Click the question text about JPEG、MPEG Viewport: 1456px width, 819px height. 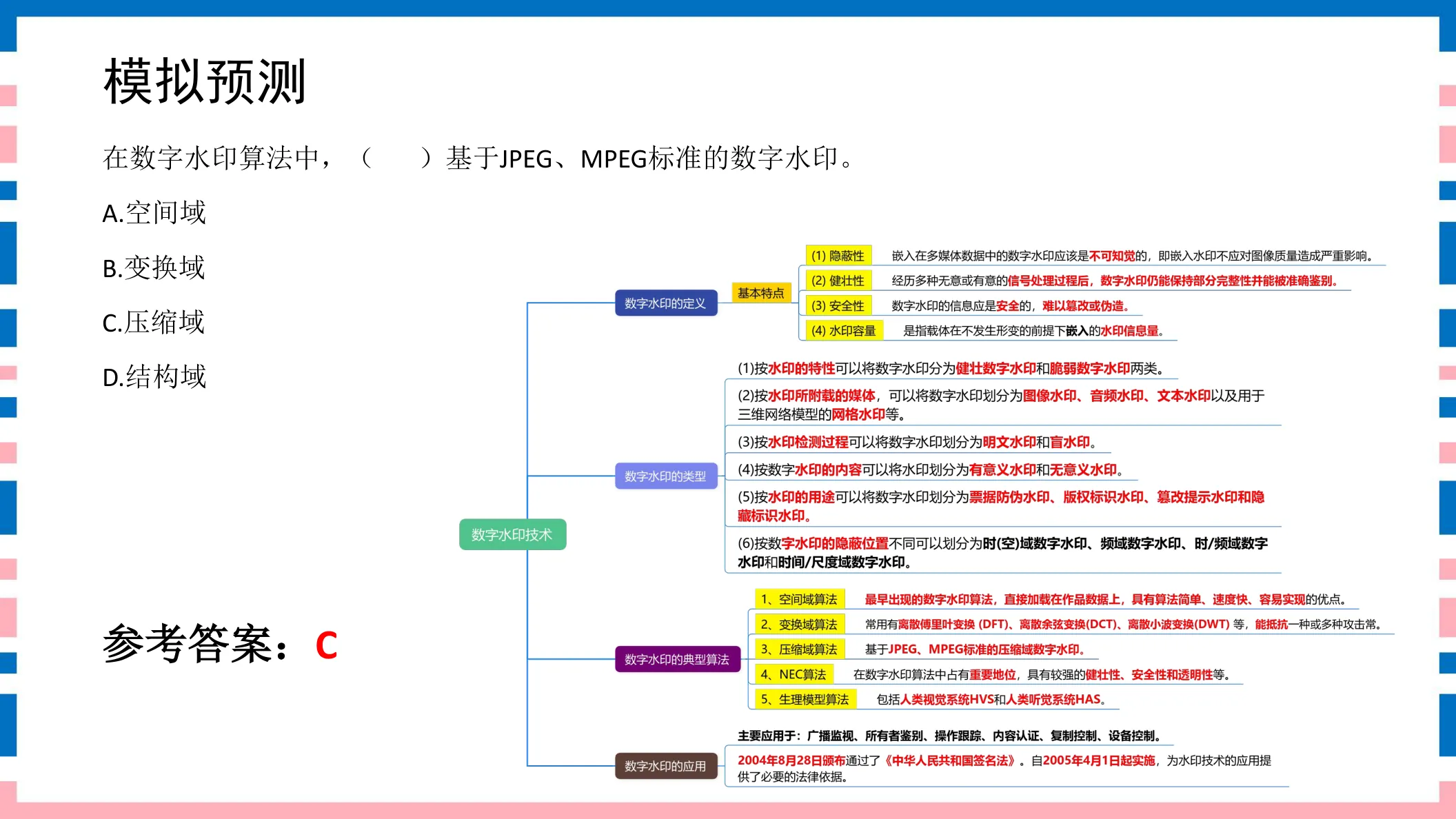pos(479,158)
